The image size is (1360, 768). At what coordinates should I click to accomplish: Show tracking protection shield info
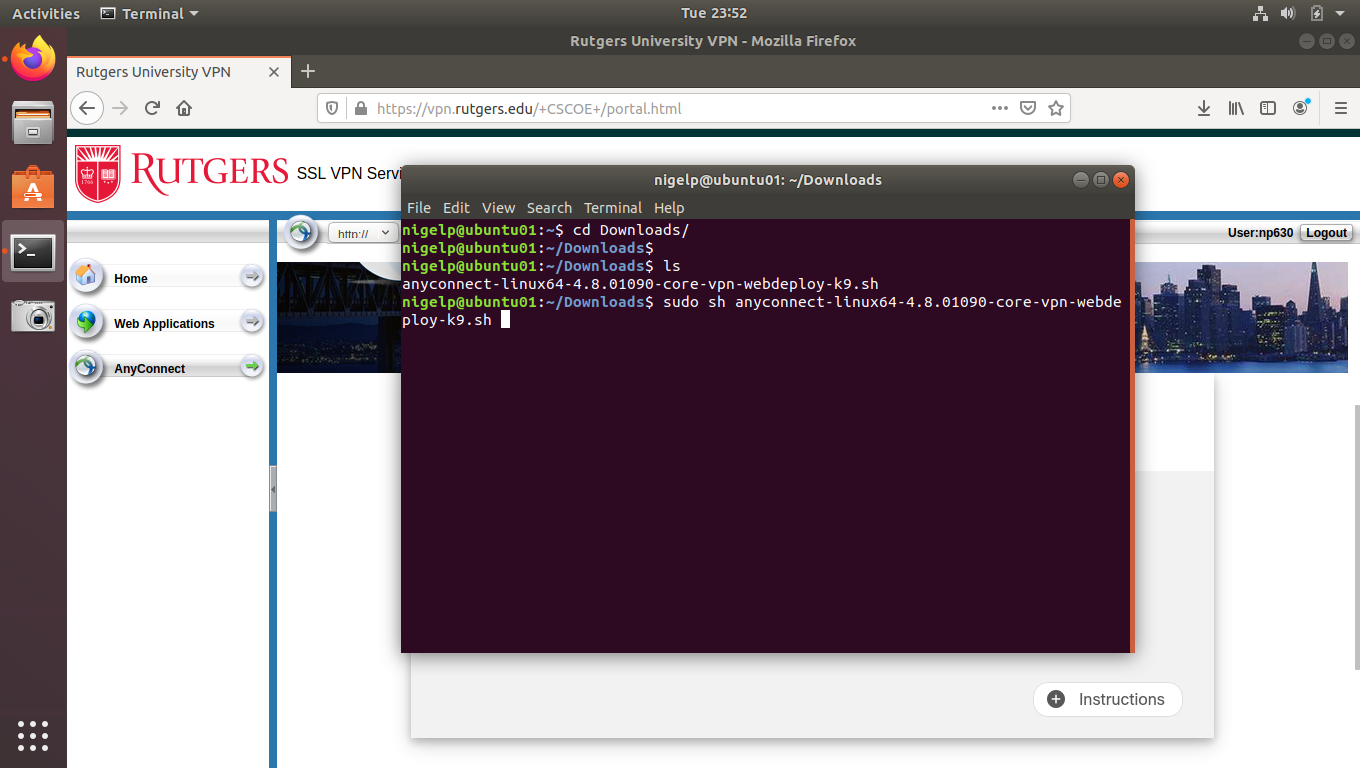[334, 108]
